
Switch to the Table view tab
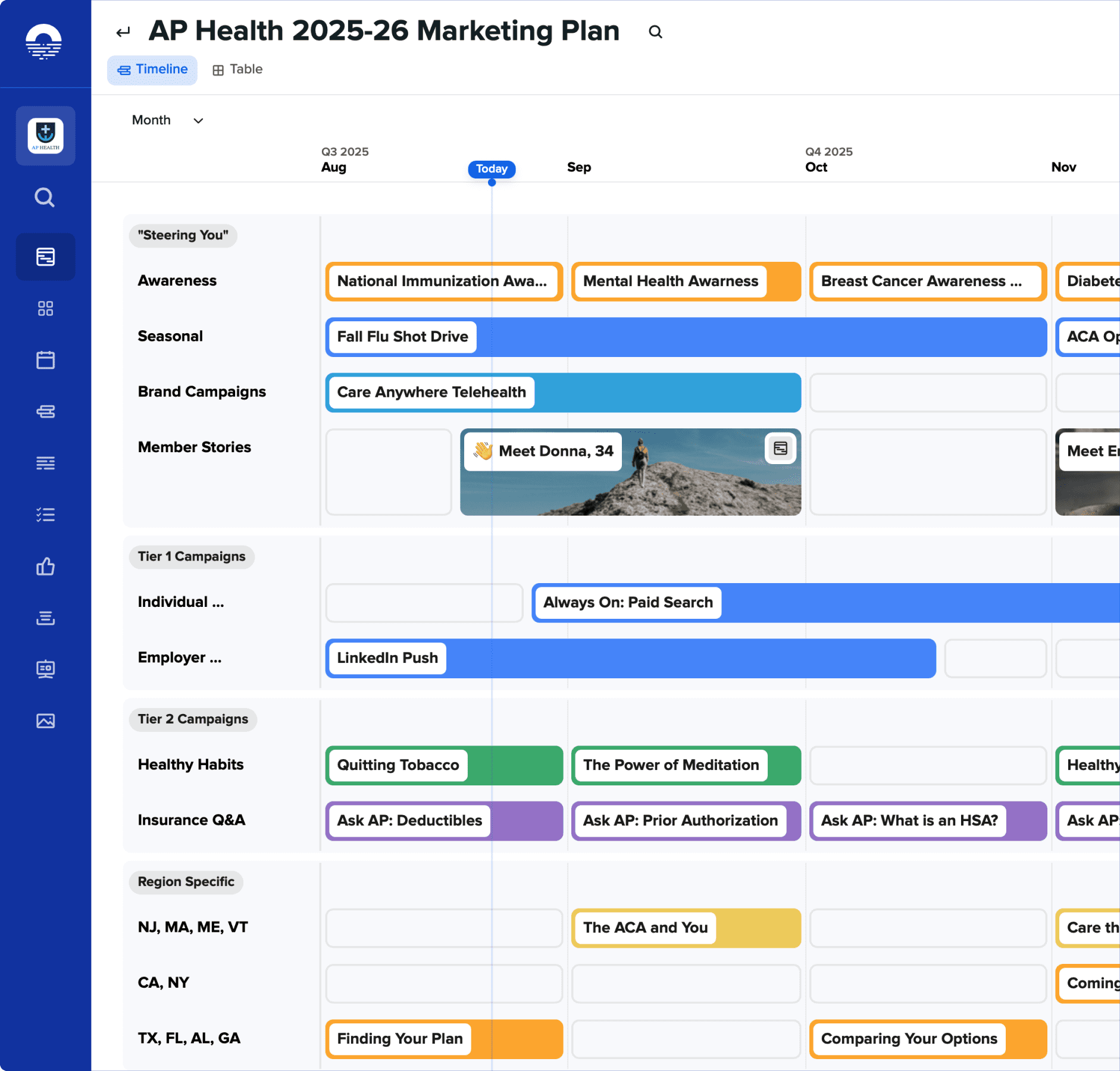[x=237, y=70]
